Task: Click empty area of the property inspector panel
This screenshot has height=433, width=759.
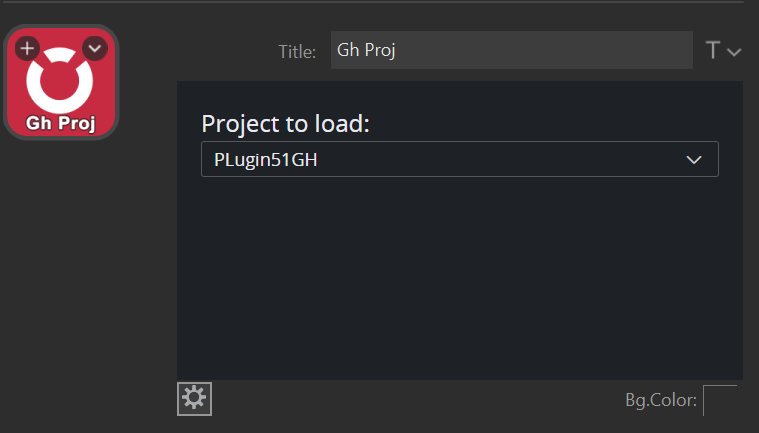Action: 459,280
